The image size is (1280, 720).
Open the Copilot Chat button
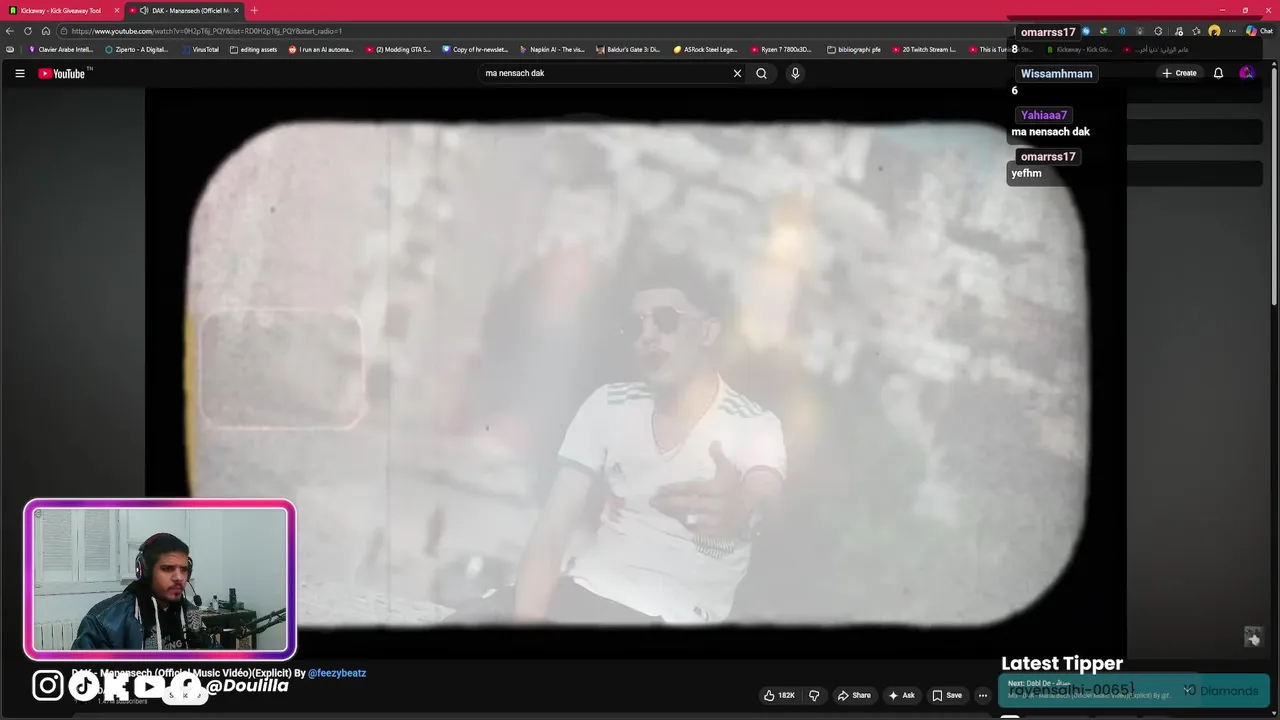click(x=1259, y=31)
